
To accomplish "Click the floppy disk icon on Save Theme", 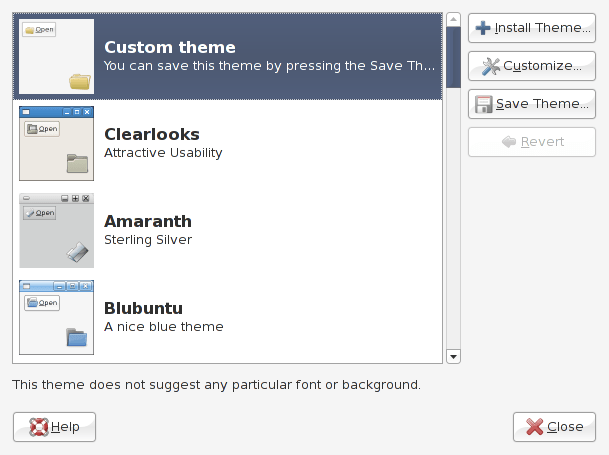I will pos(484,104).
